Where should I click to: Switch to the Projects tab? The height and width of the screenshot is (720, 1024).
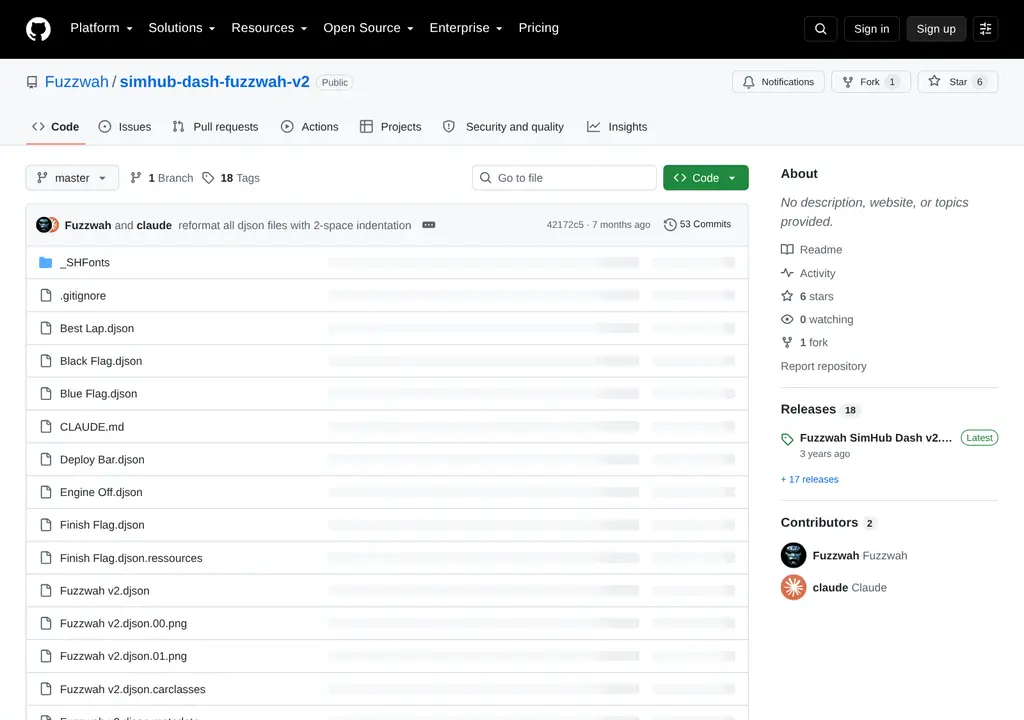pos(391,127)
